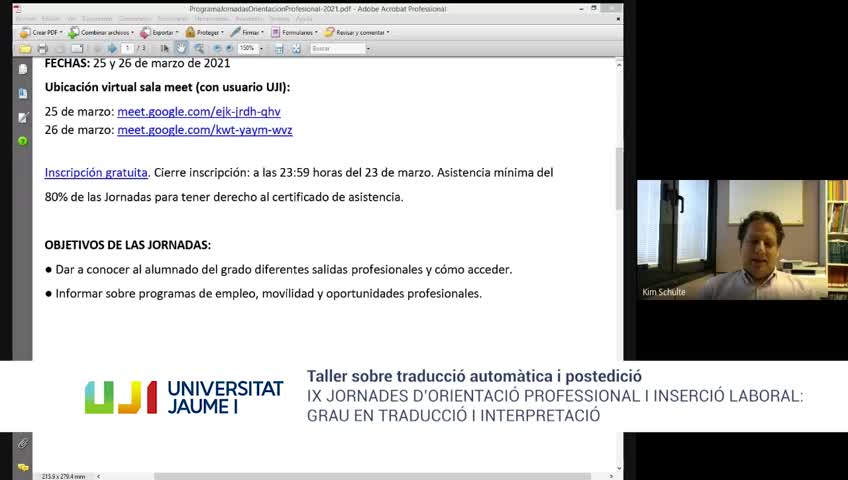Viewport: 848px width, 480px height.
Task: Follow the Inscripción gratuita link
Action: pos(96,172)
